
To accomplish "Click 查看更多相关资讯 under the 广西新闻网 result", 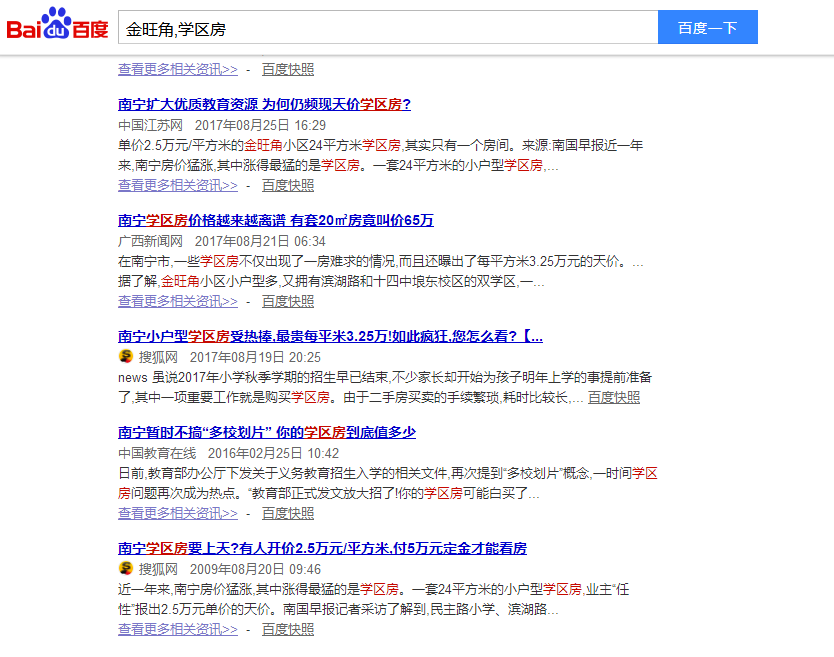I will pyautogui.click(x=178, y=301).
